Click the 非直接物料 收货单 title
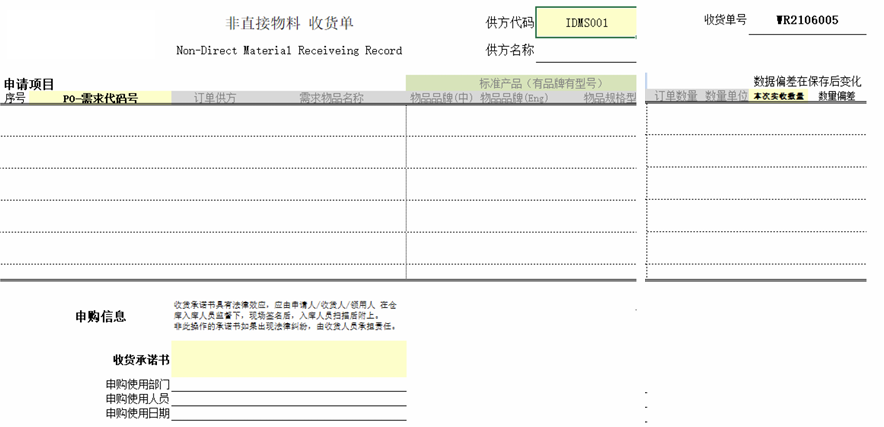The image size is (884, 427). tap(288, 22)
